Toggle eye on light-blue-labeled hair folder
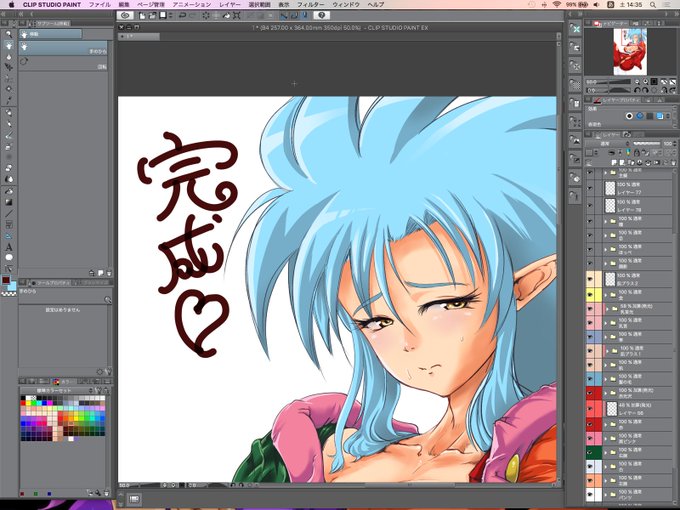This screenshot has width=680, height=510. click(x=589, y=379)
